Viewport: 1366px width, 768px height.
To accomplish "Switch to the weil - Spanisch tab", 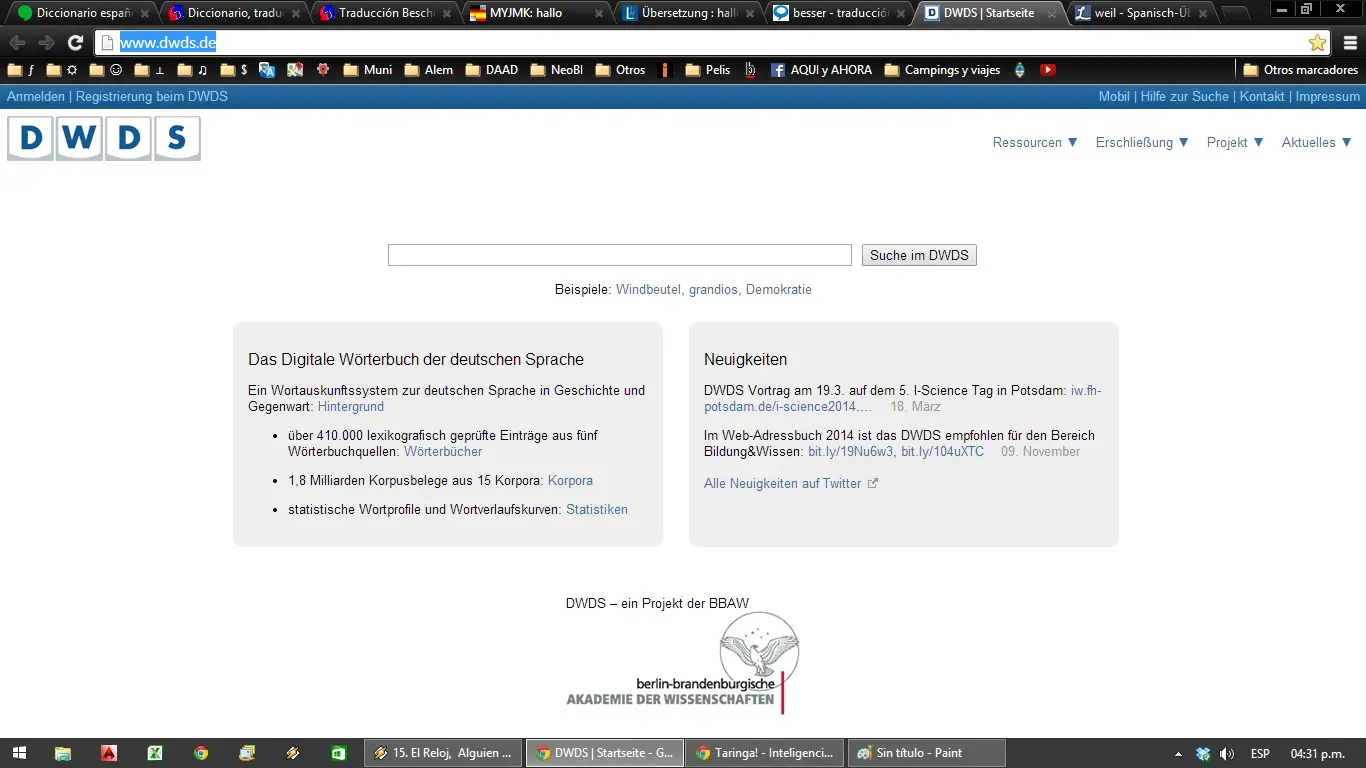I will [1140, 14].
